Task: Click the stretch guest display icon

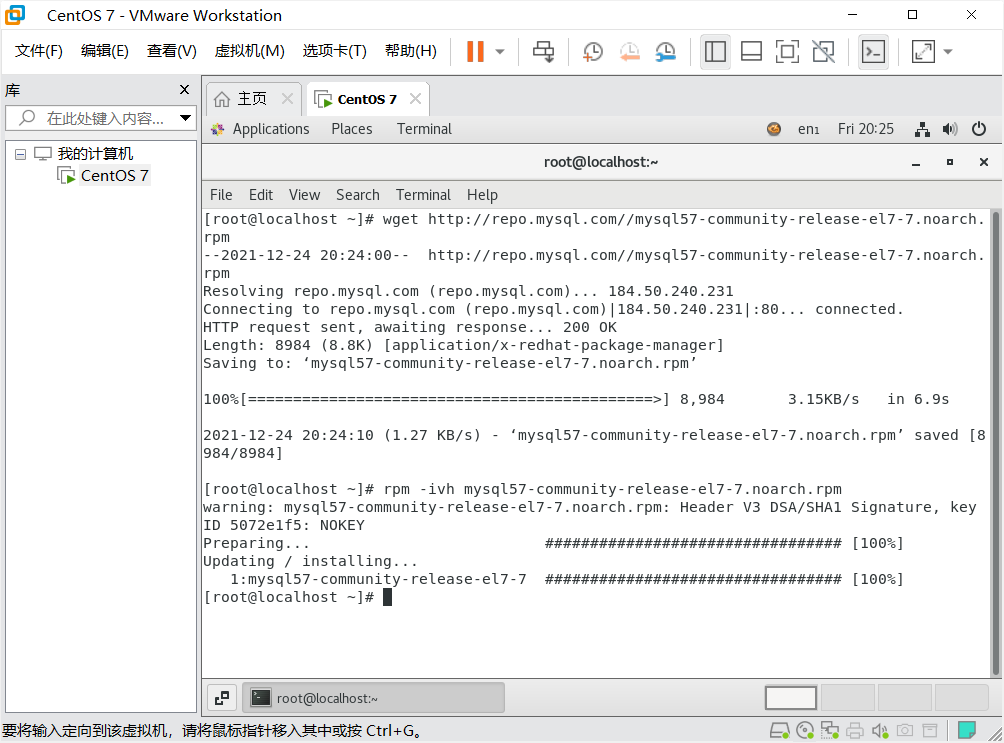Action: [x=923, y=51]
